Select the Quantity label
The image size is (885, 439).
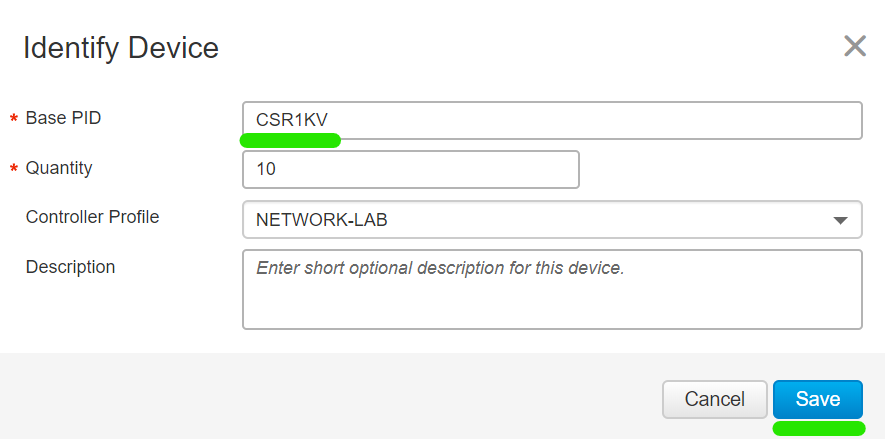point(59,168)
